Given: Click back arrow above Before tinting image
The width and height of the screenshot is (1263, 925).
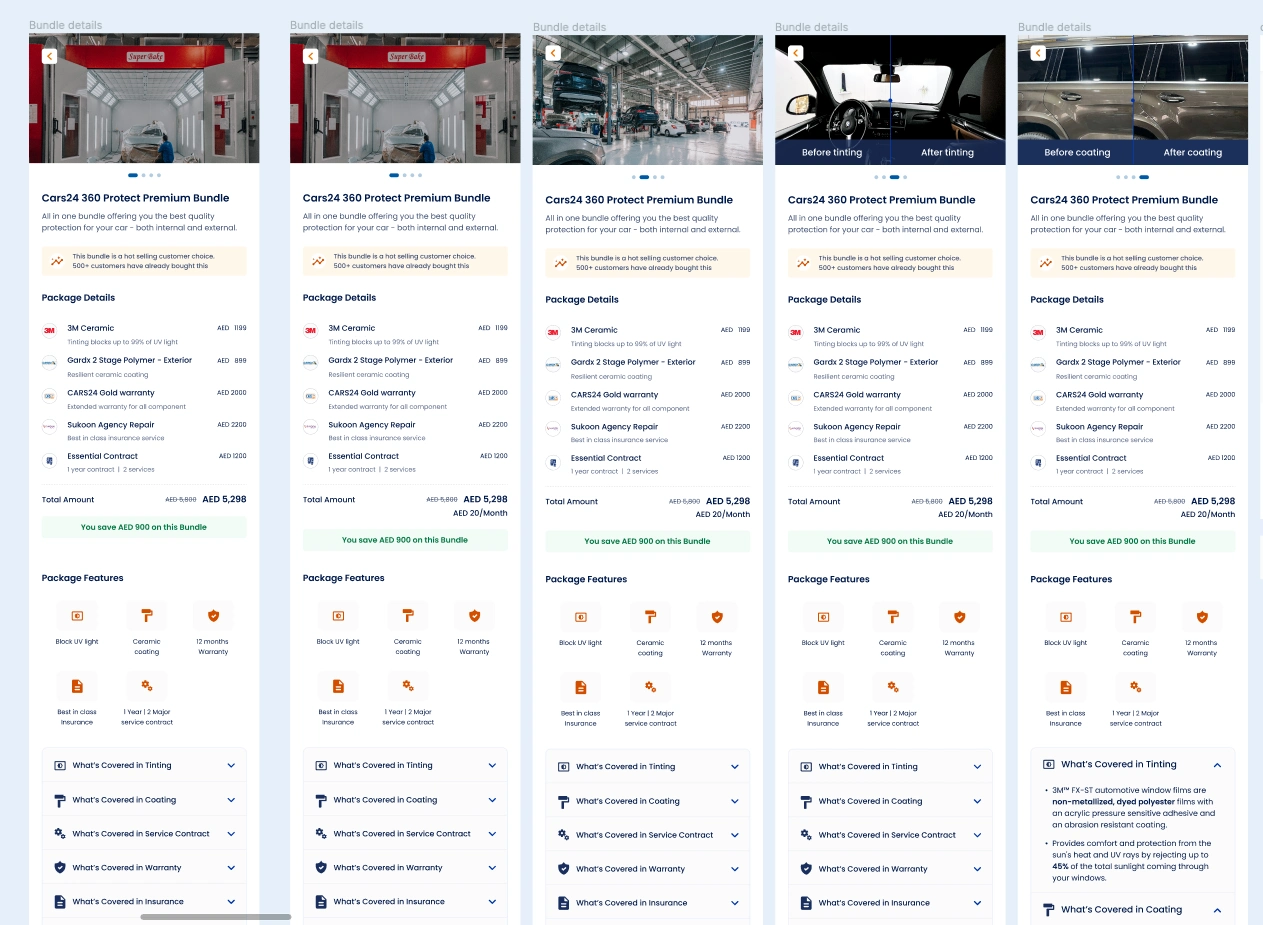Looking at the screenshot, I should click(796, 53).
